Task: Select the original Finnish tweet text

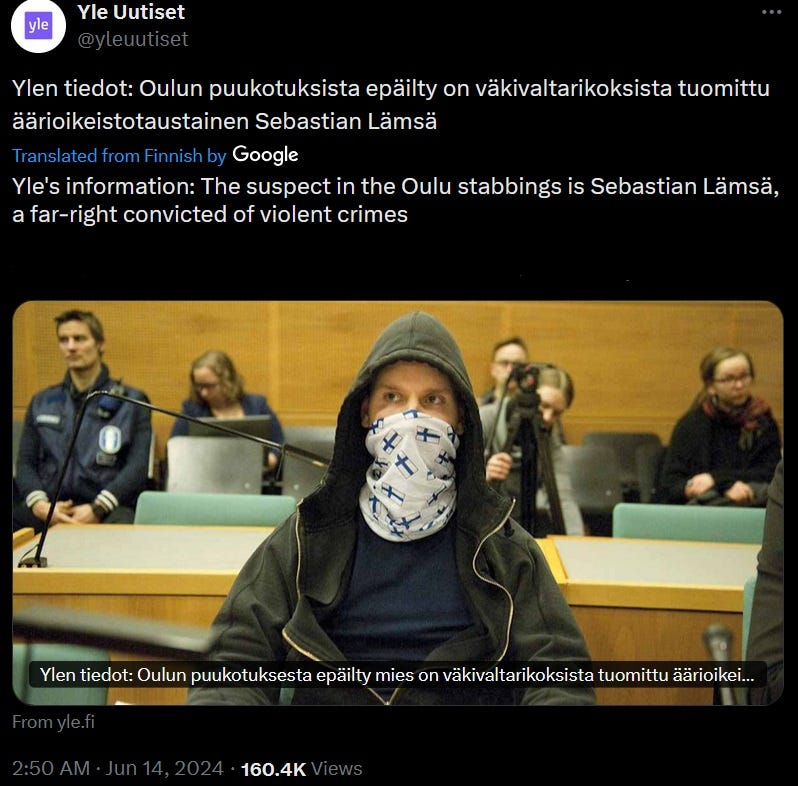Action: (391, 104)
